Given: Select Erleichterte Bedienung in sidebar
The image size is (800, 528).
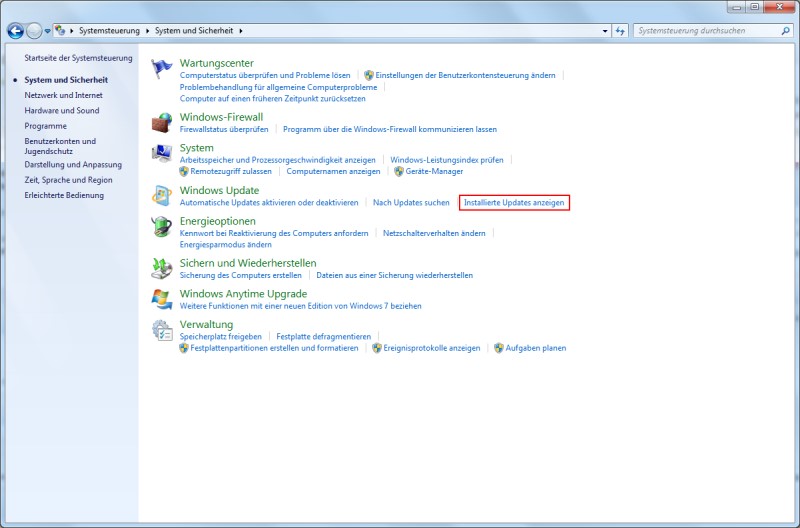Looking at the screenshot, I should point(64,195).
